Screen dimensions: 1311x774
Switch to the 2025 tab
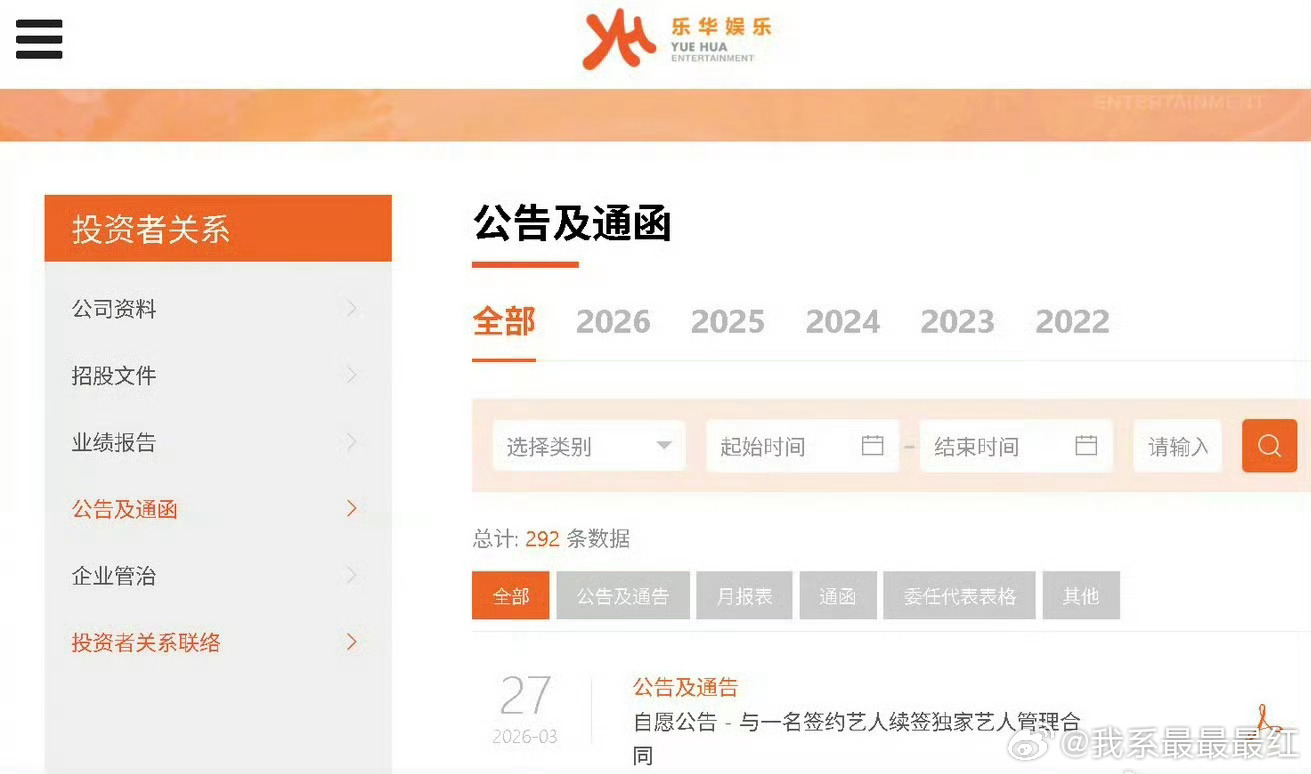(x=727, y=321)
